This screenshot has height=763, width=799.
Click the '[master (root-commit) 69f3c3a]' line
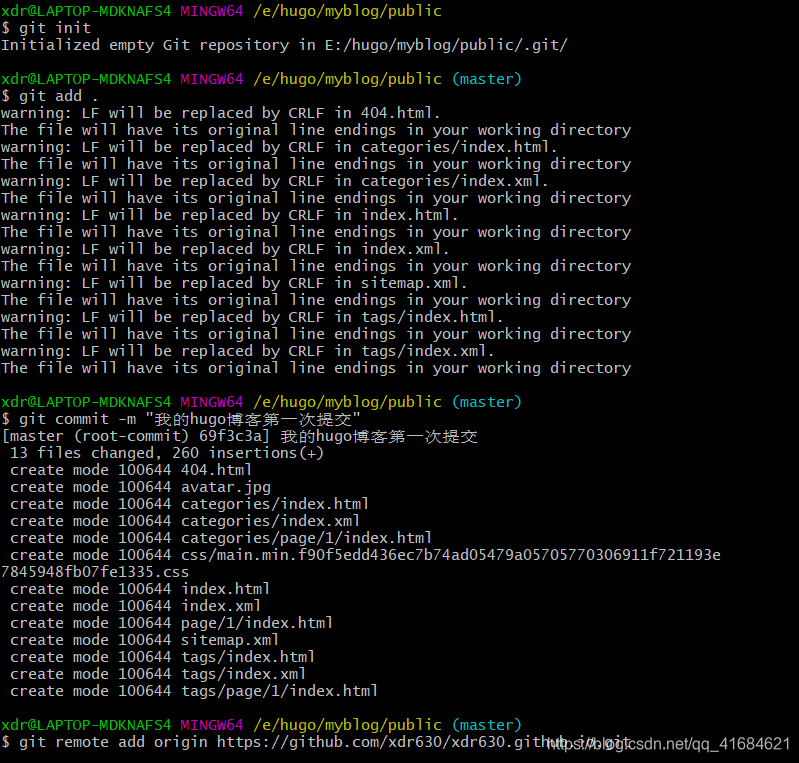click(x=239, y=436)
